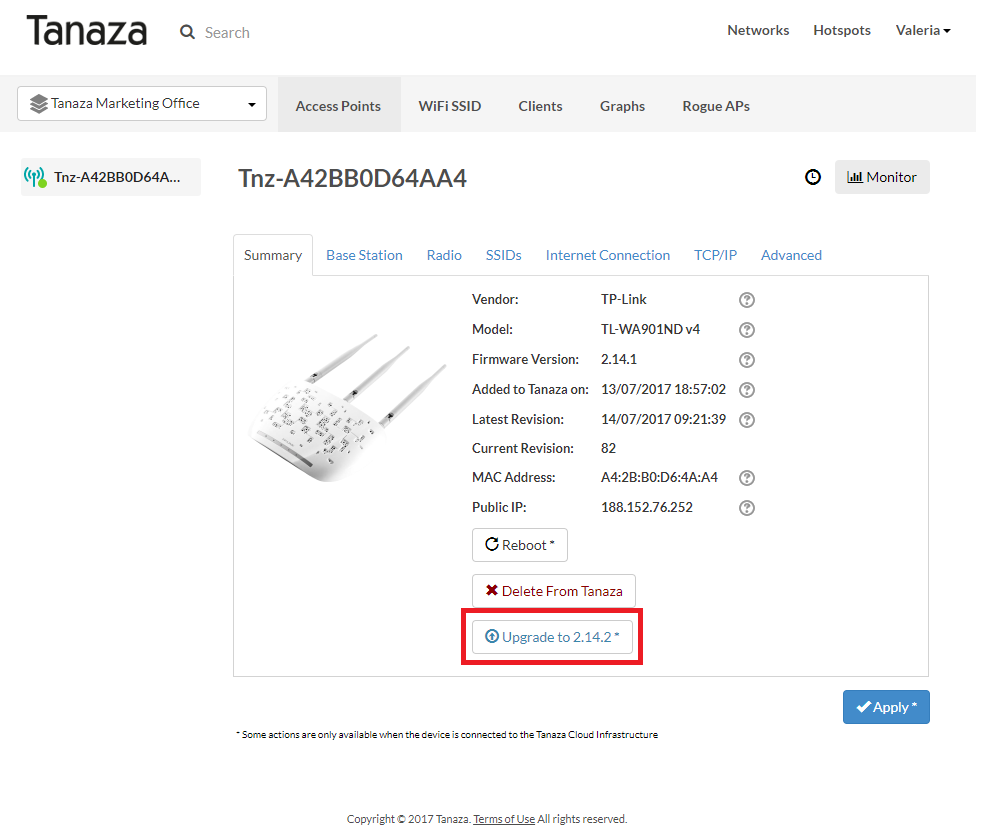The image size is (992, 838).
Task: Click the Latest Revision date 14/07/2017 09:21:39
Action: [x=663, y=419]
